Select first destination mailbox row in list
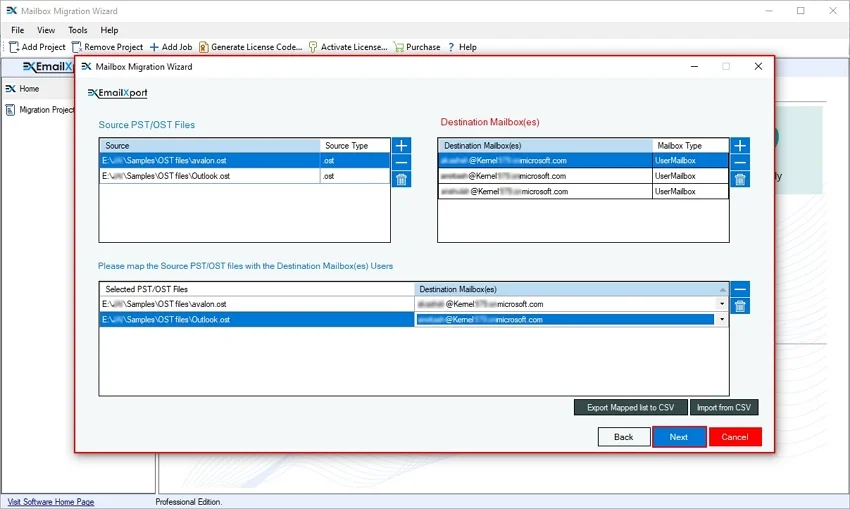The height and width of the screenshot is (509, 850). pyautogui.click(x=583, y=160)
